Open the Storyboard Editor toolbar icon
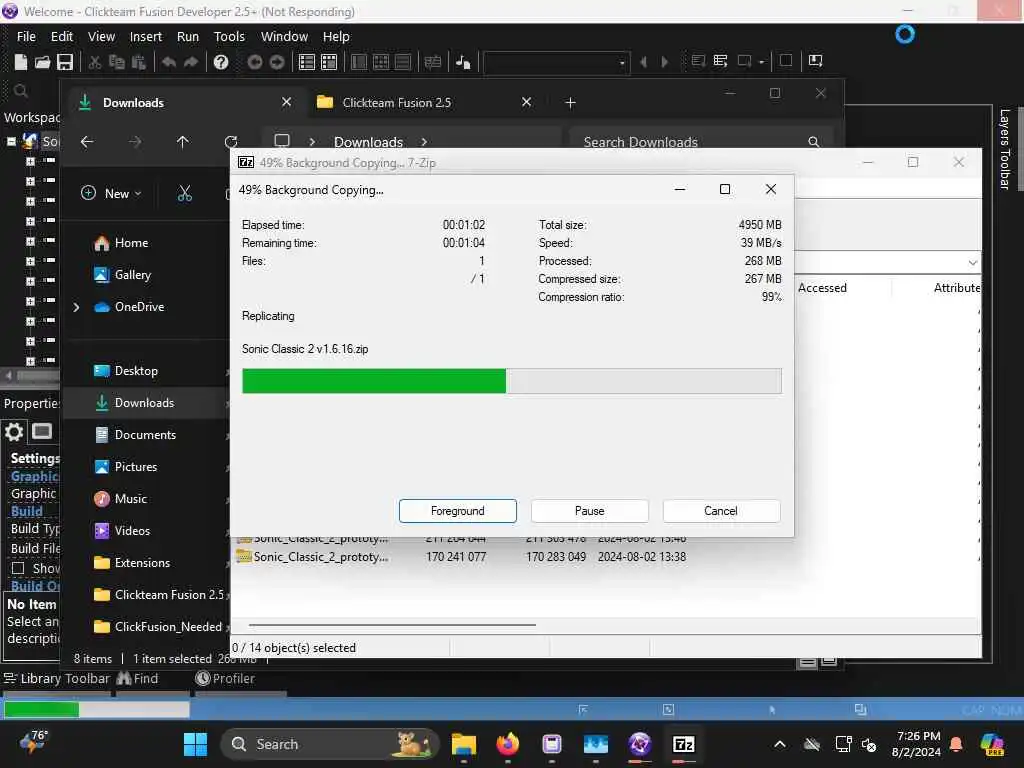Screen dimensions: 1024x768 click(306, 61)
